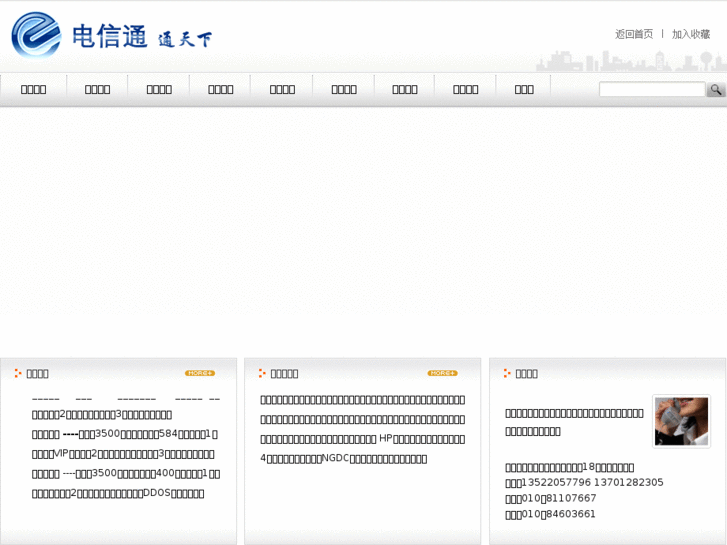
Task: Click the address line containing 18
Action: (x=570, y=467)
